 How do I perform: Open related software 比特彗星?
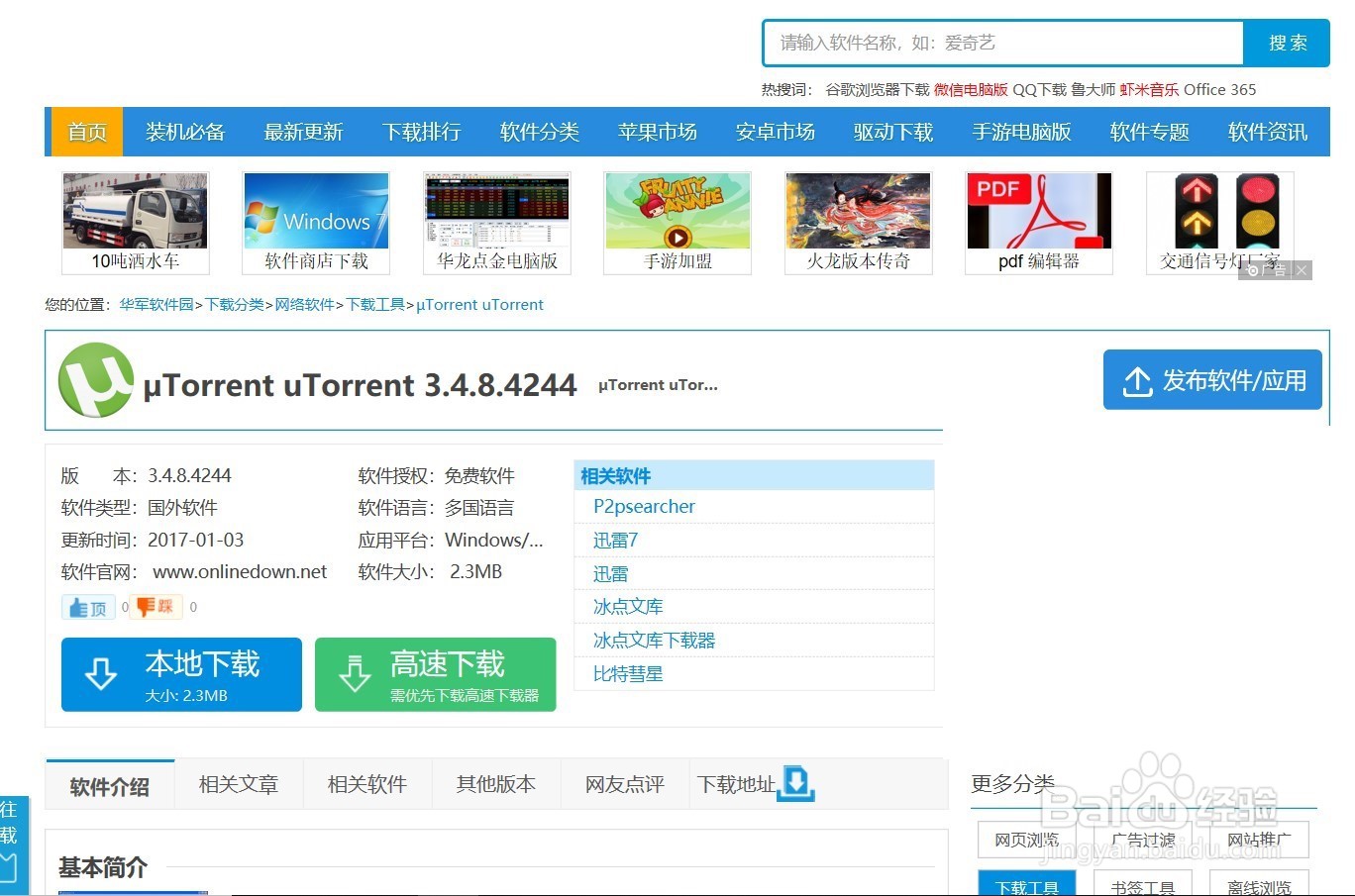click(x=628, y=674)
